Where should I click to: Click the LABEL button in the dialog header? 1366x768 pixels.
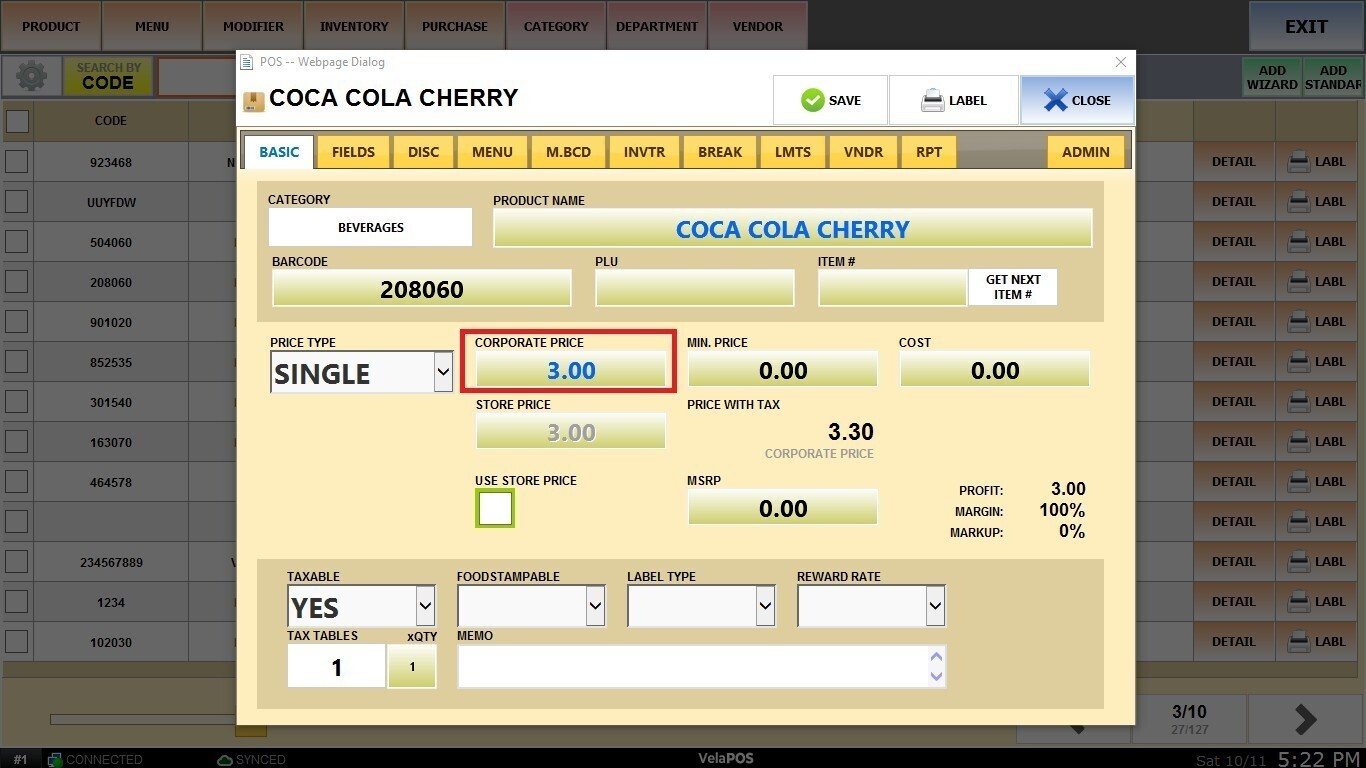pyautogui.click(x=953, y=100)
